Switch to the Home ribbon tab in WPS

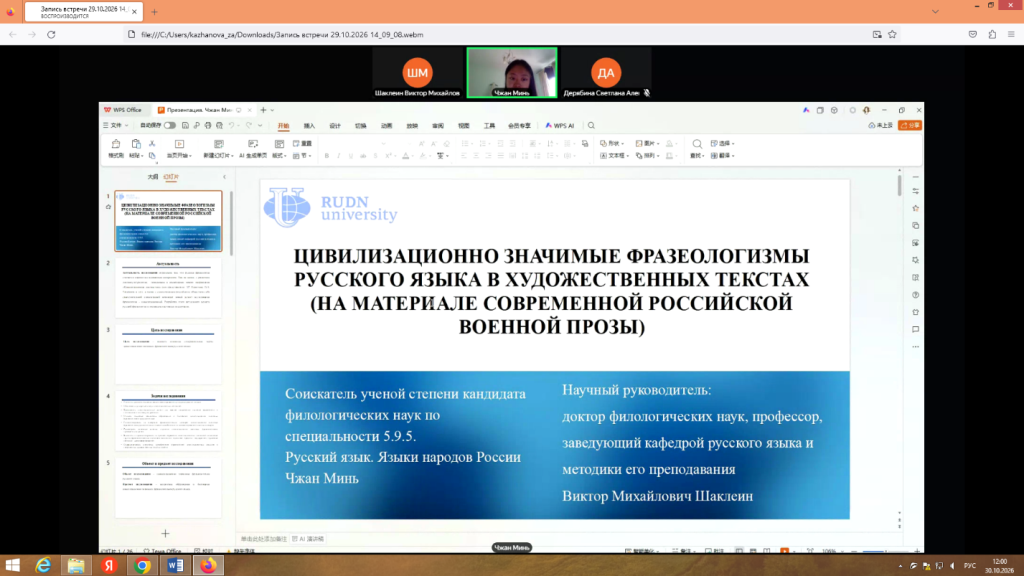click(283, 125)
